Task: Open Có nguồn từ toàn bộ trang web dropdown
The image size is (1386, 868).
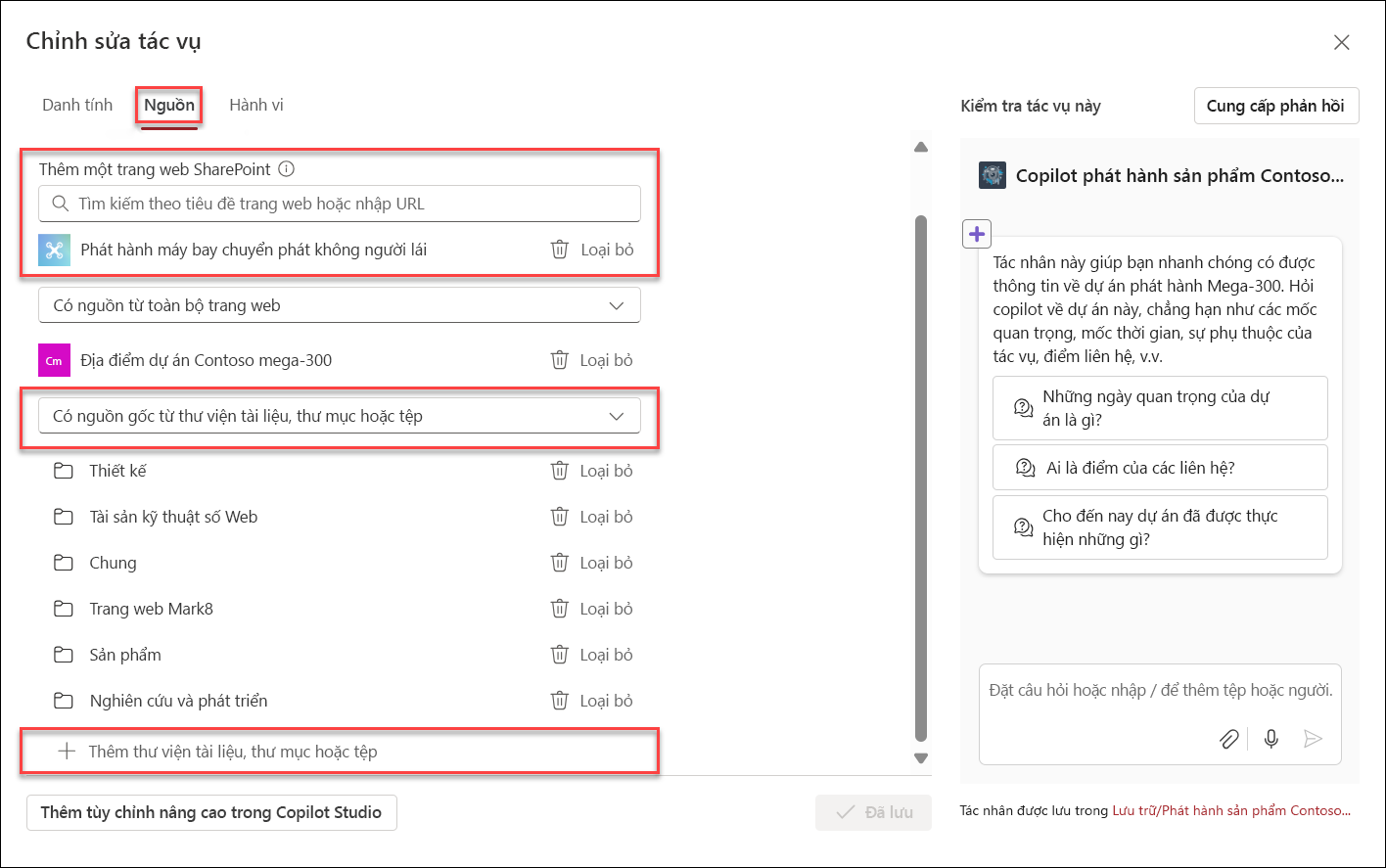Action: 340,305
